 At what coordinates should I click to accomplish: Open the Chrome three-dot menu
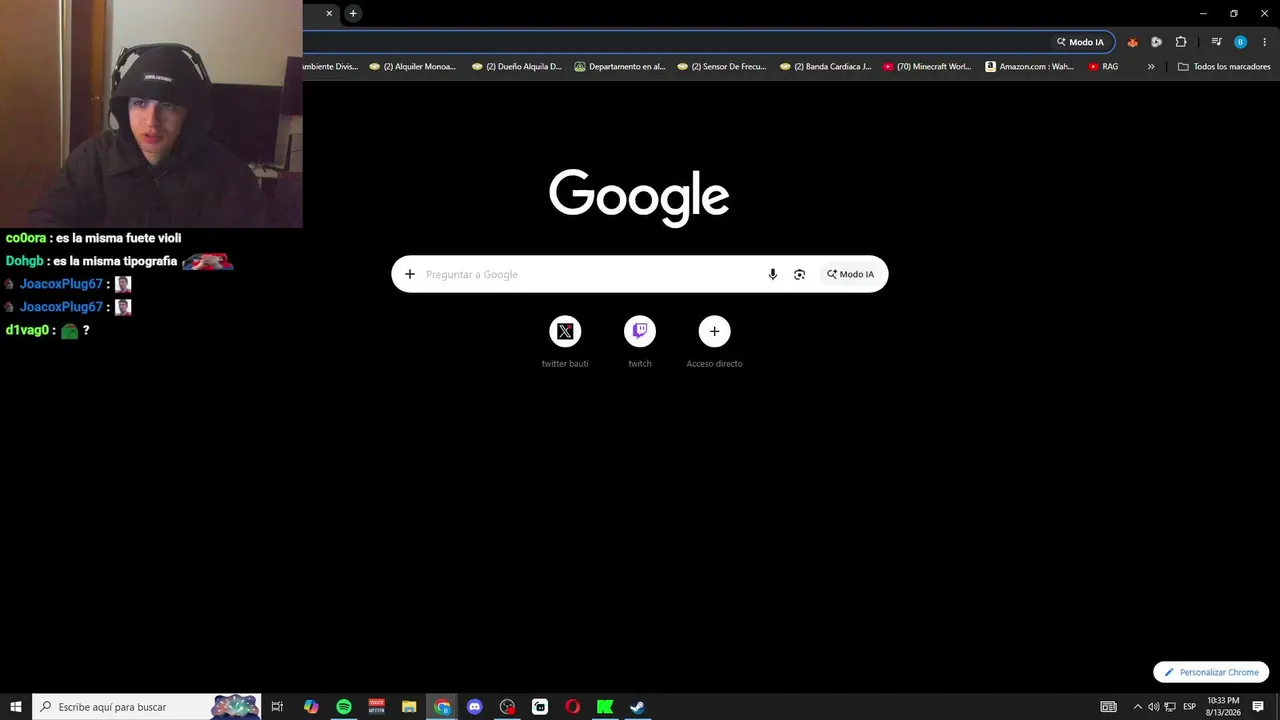(x=1265, y=42)
